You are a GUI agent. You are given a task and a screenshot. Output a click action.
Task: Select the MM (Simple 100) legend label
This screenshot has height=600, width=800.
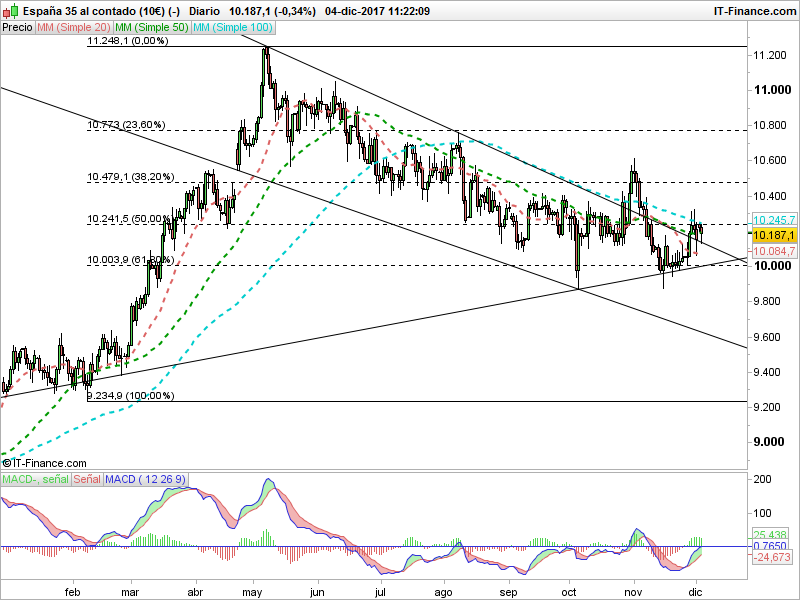[233, 28]
